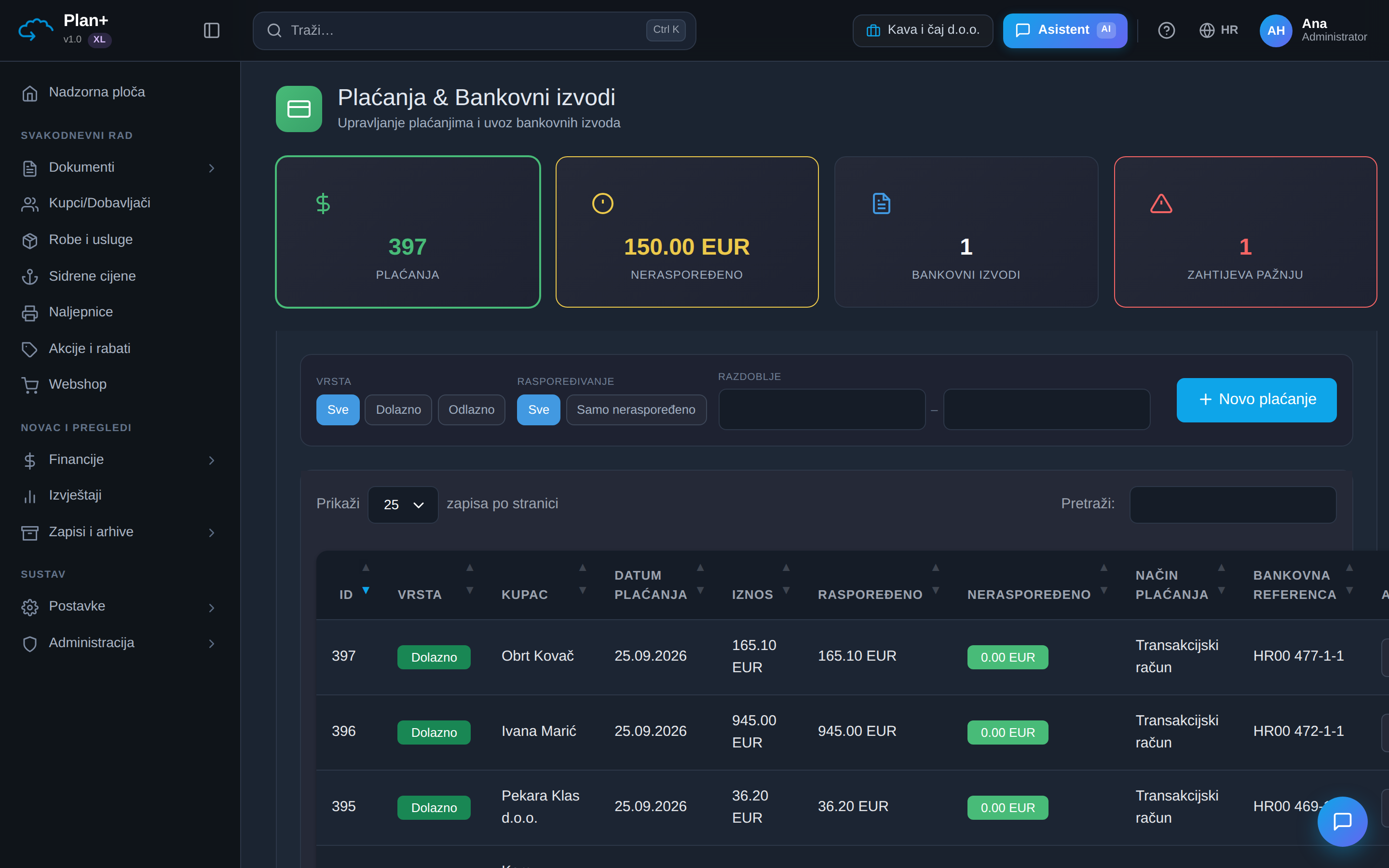The width and height of the screenshot is (1389, 868).
Task: Select Sve under Raspoređivanje filter
Action: tap(538, 409)
